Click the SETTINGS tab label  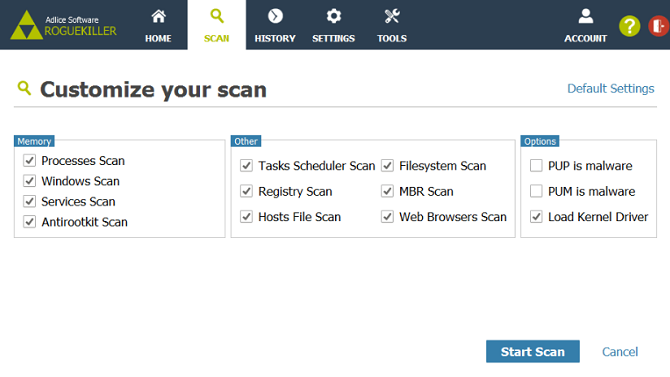tap(333, 38)
